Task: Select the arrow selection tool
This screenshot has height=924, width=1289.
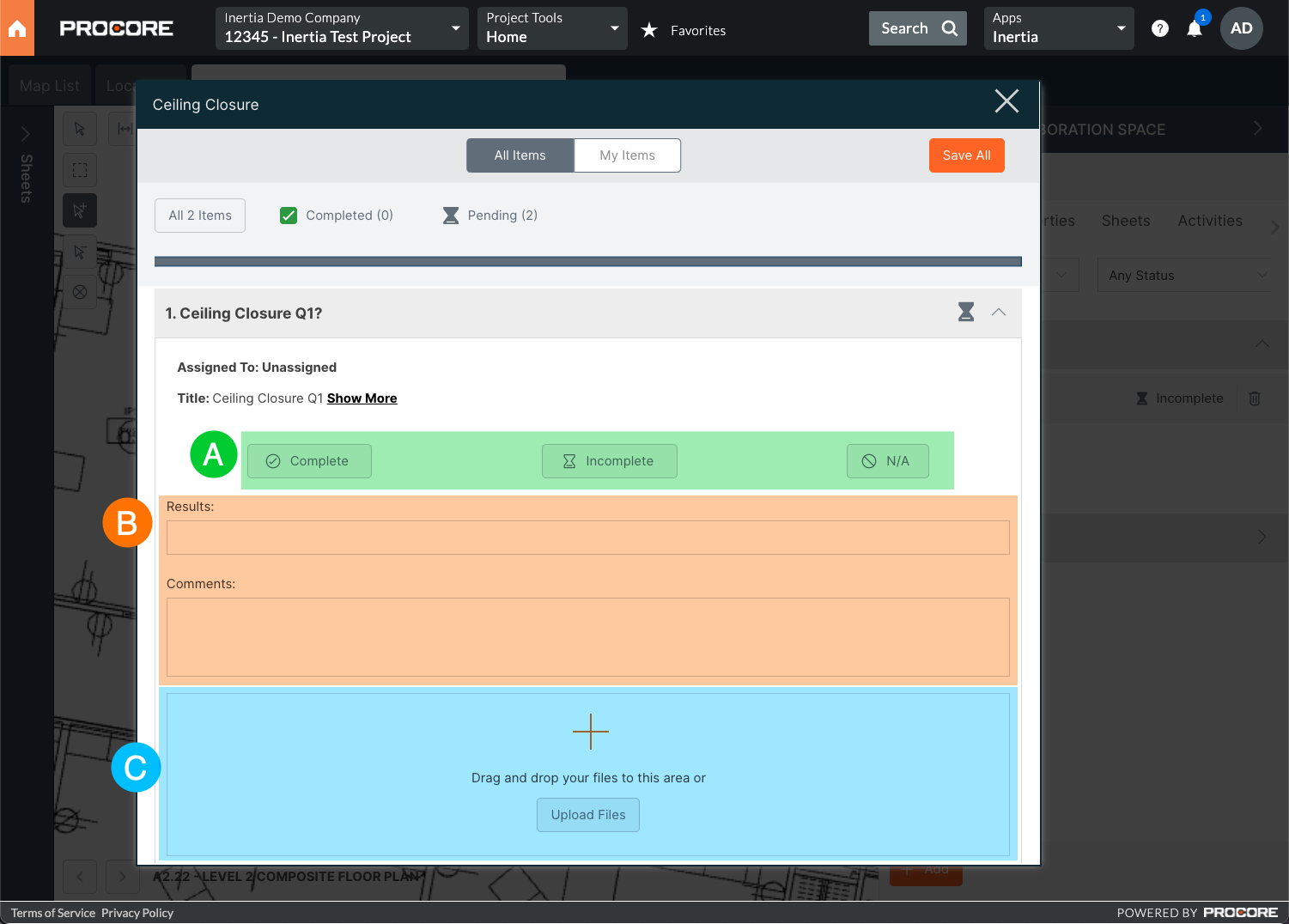Action: point(79,128)
